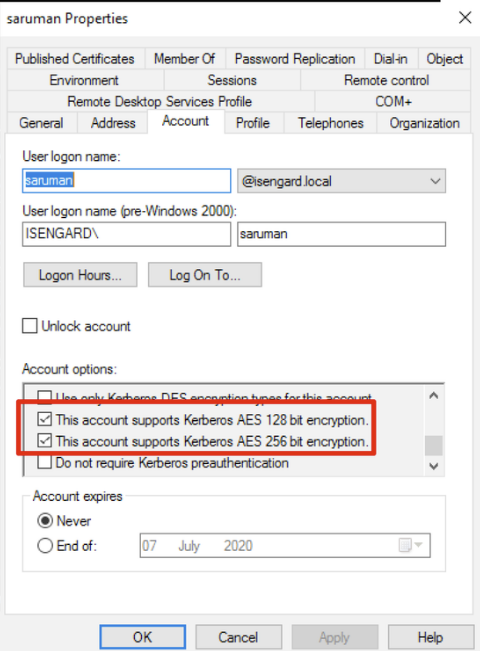The width and height of the screenshot is (480, 651).
Task: Click into the User logon name field
Action: pyautogui.click(x=127, y=181)
